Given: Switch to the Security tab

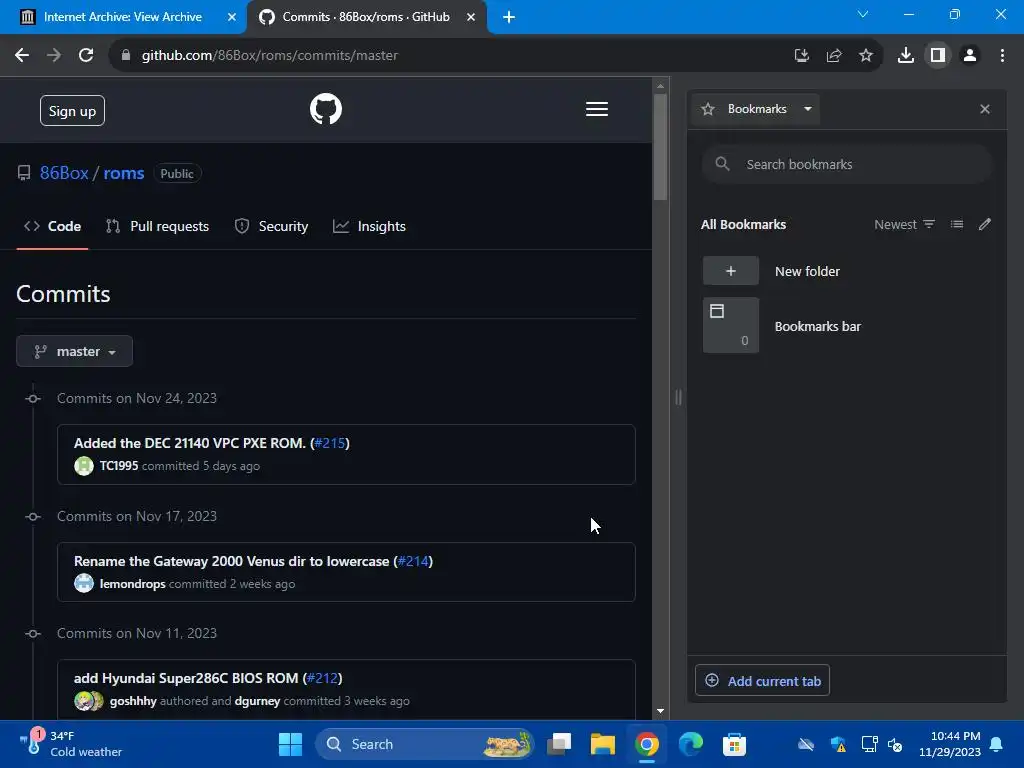Looking at the screenshot, I should pos(271,226).
